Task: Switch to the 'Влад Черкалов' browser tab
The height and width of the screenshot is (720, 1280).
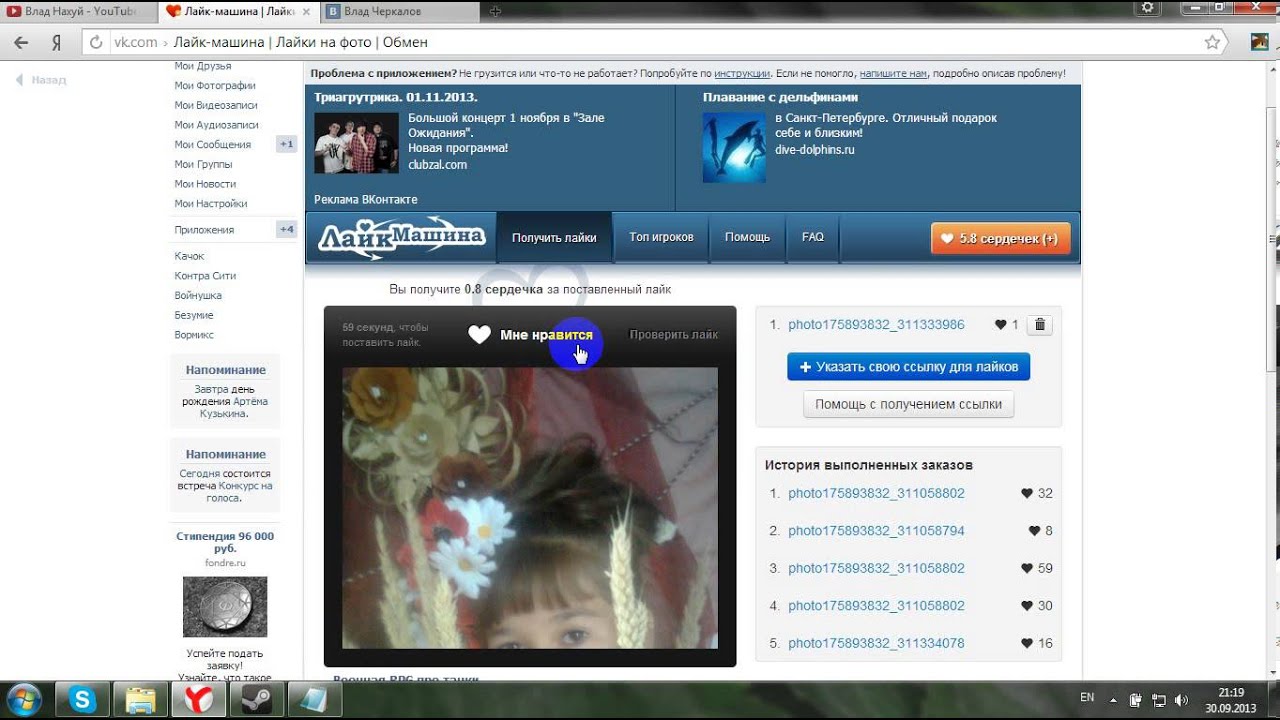Action: click(x=396, y=12)
